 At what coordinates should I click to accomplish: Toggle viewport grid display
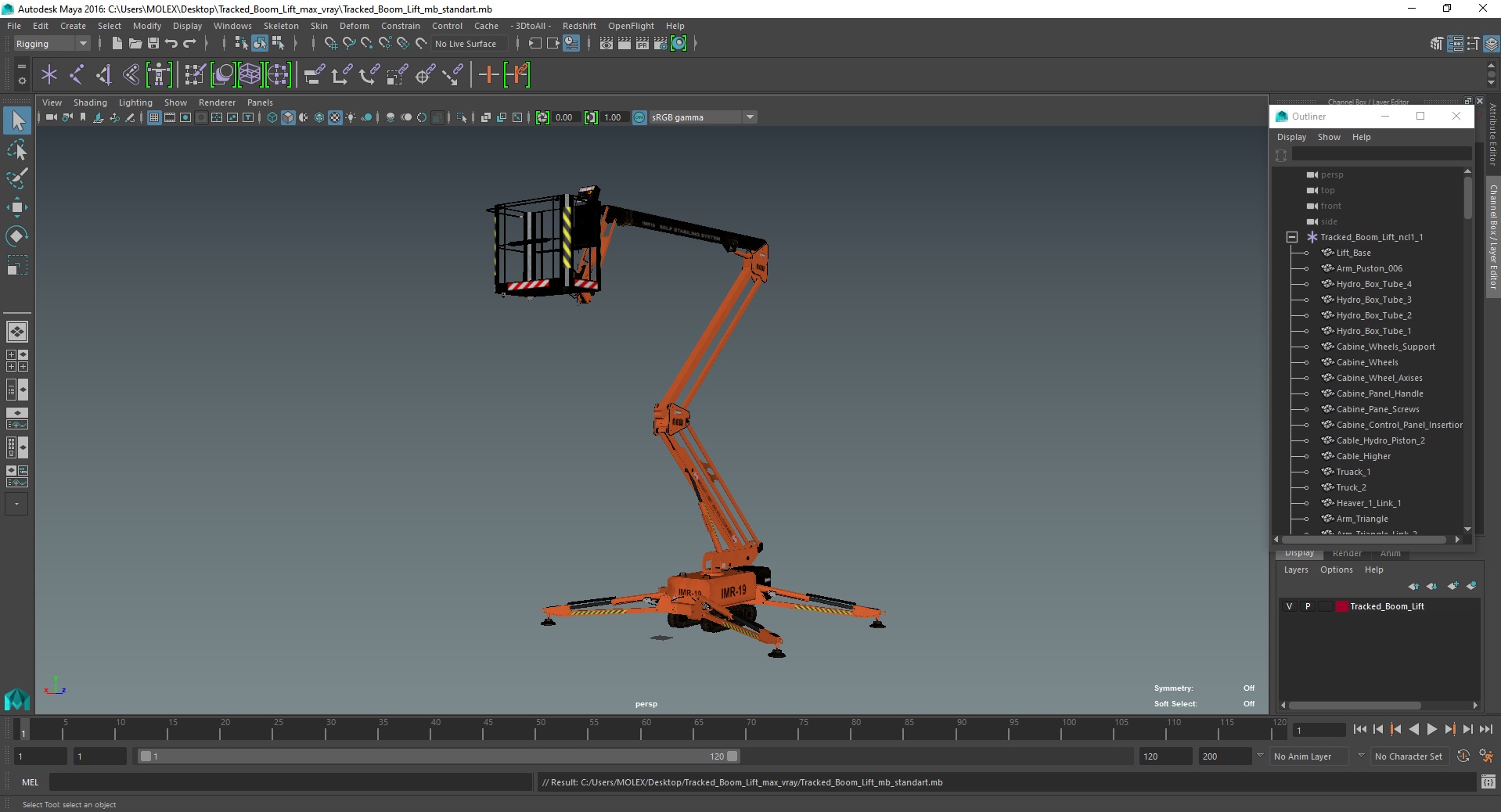[x=154, y=117]
